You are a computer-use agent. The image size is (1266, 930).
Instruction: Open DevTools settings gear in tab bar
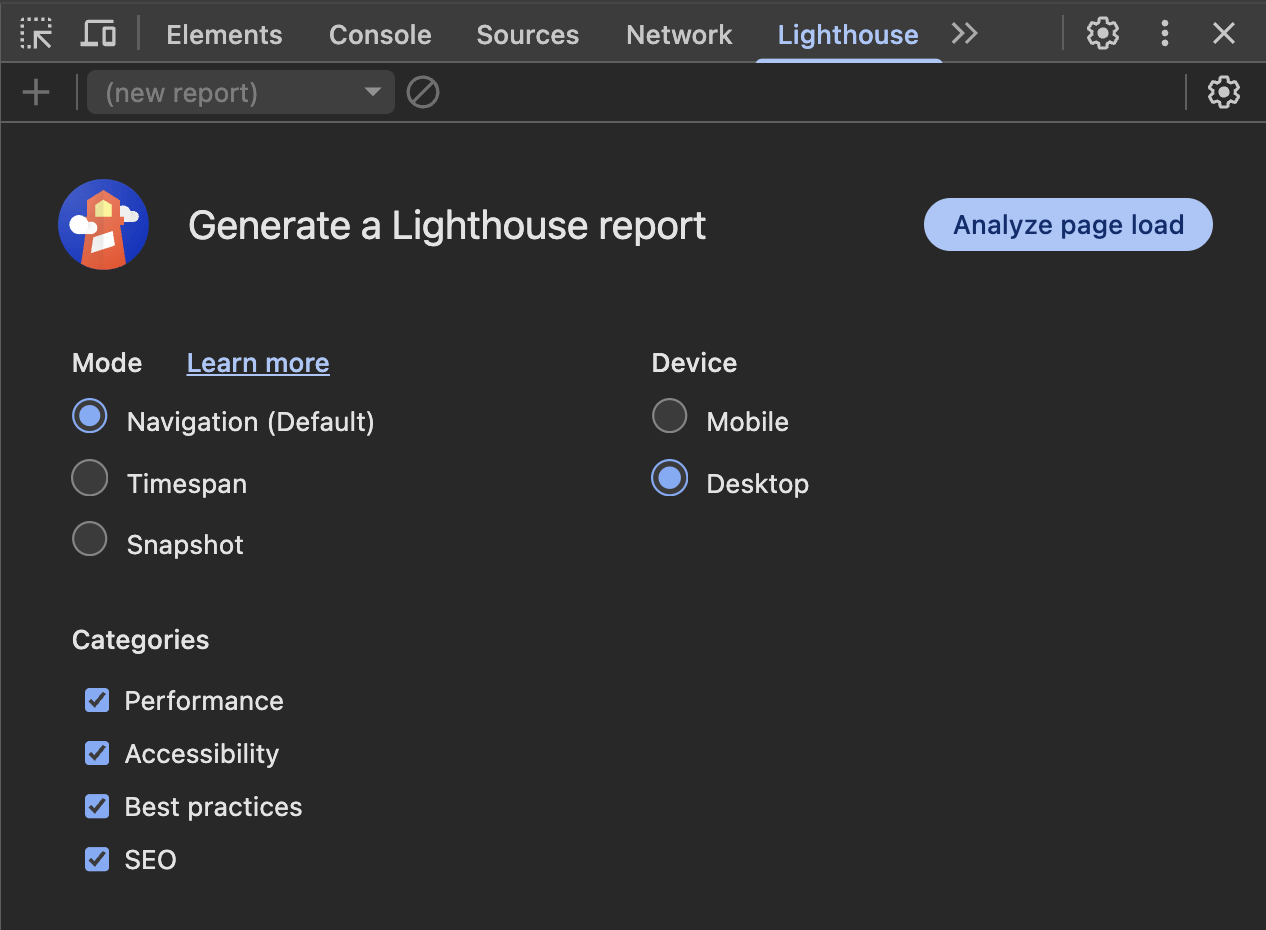(1103, 34)
